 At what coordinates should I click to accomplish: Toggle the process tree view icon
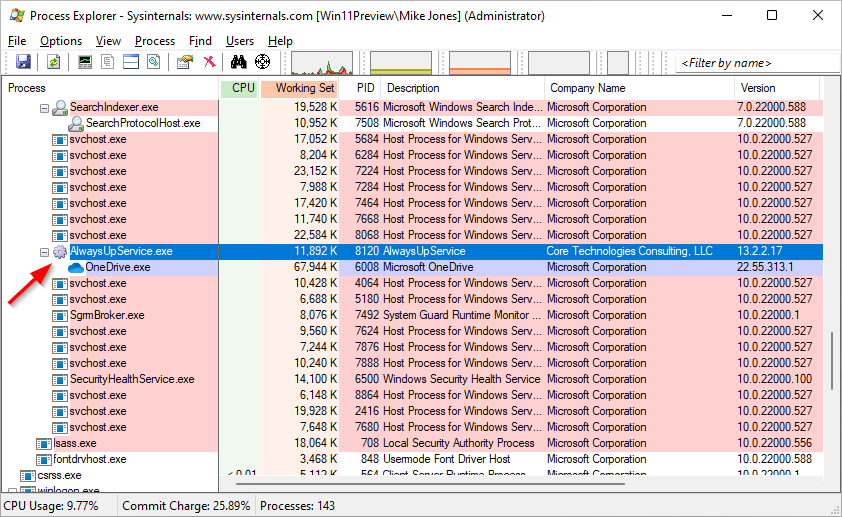coord(107,62)
